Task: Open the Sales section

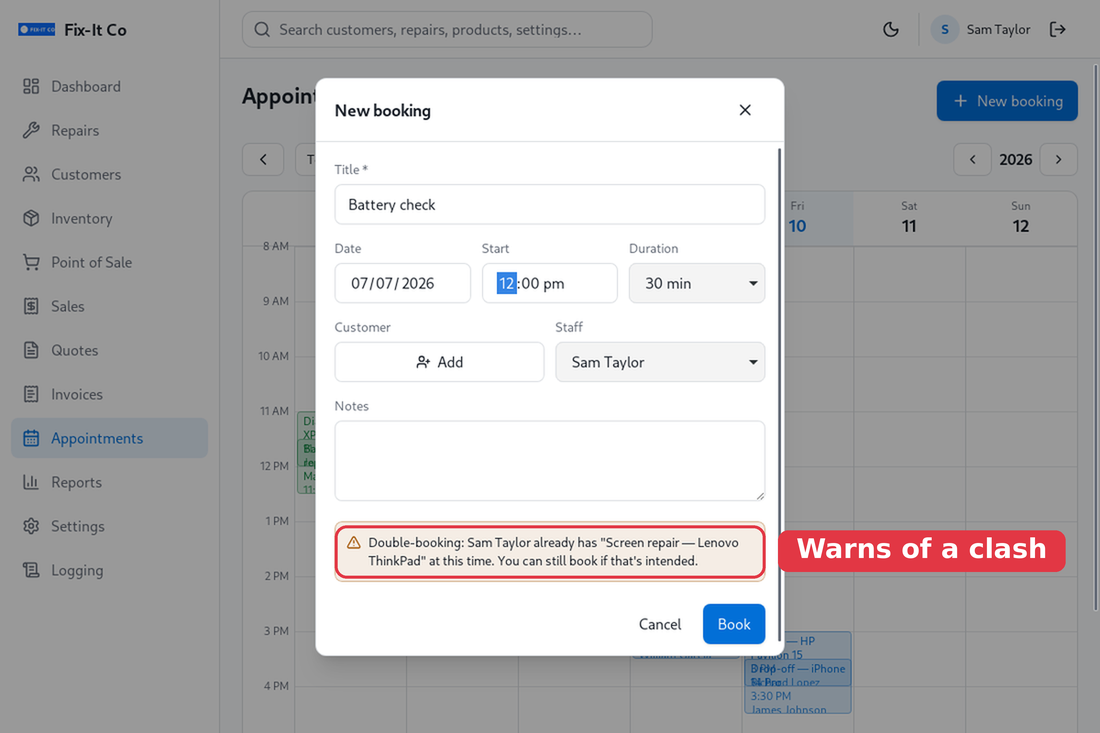Action: pos(109,307)
